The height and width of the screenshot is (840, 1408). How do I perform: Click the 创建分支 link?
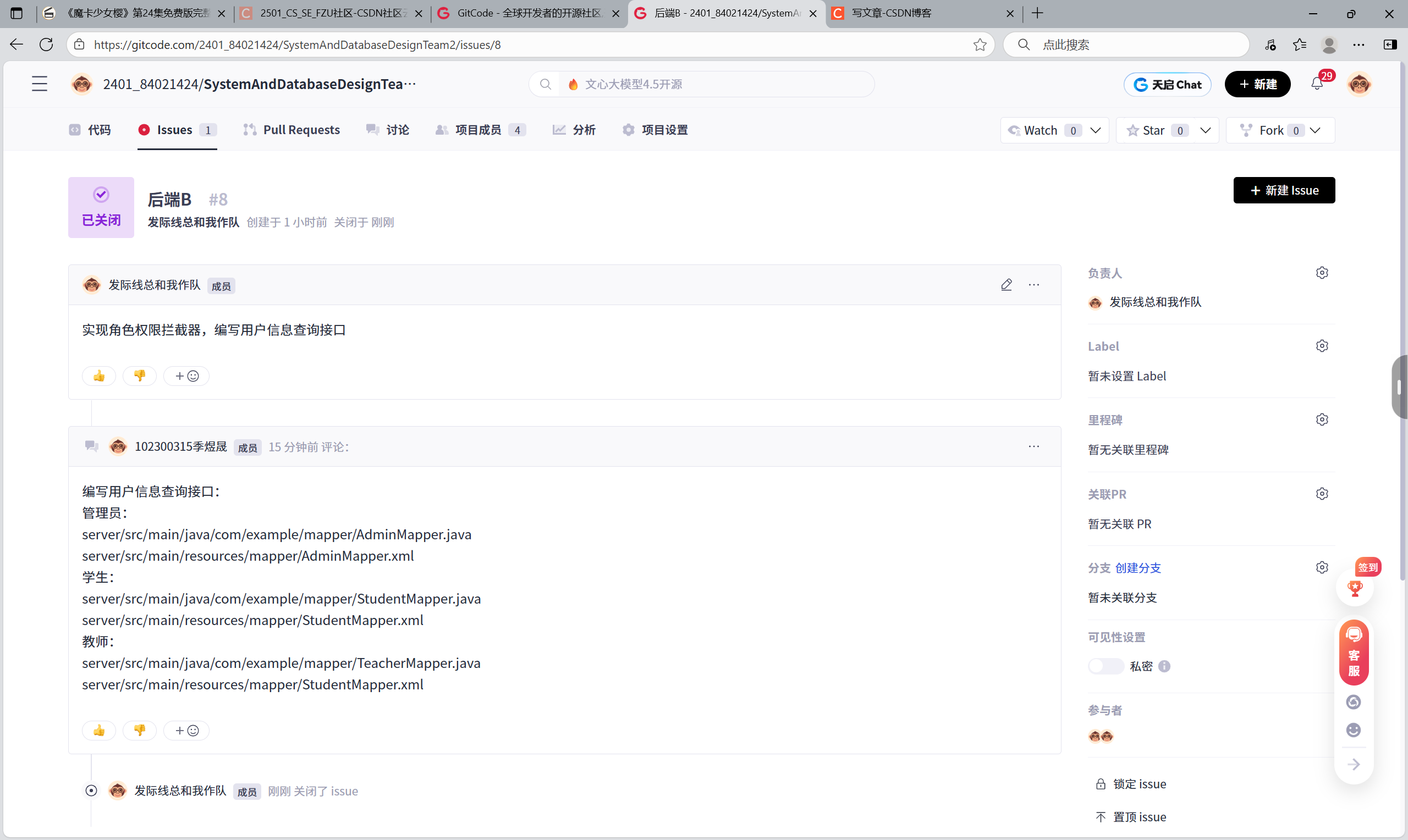[1138, 568]
